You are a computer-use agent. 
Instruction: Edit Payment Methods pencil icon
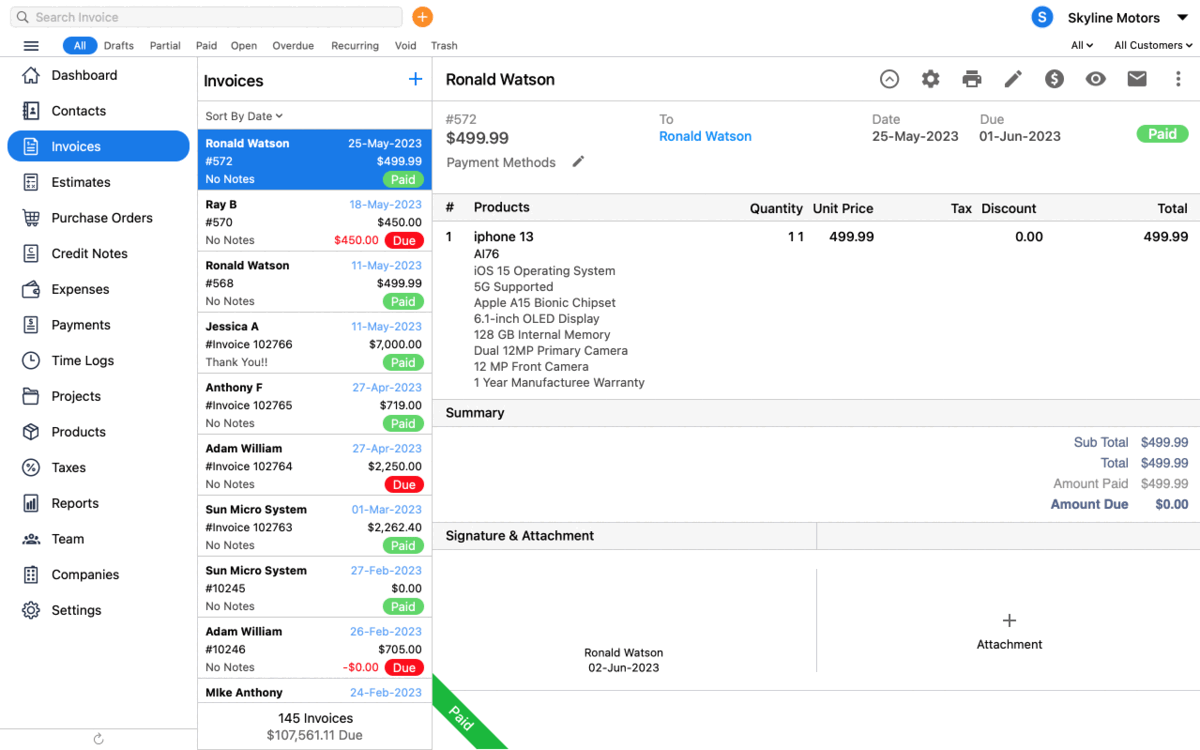578,162
